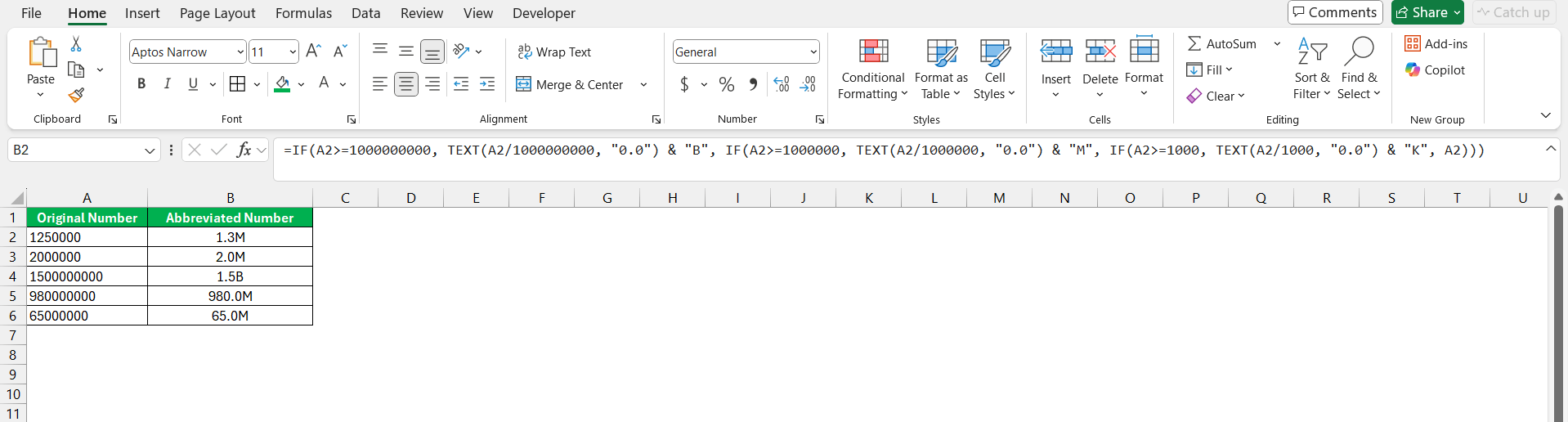Open Find & Select menu
The height and width of the screenshot is (422, 1568).
pyautogui.click(x=1359, y=69)
